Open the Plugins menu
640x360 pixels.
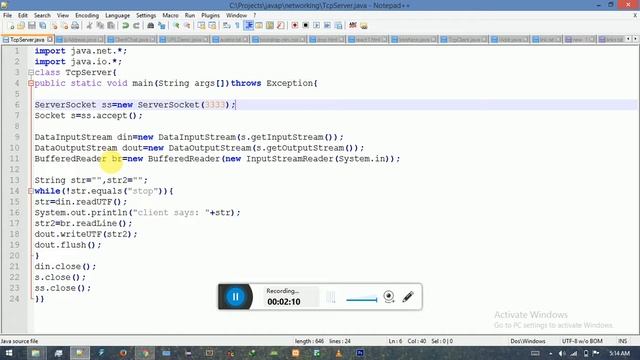pyautogui.click(x=211, y=16)
